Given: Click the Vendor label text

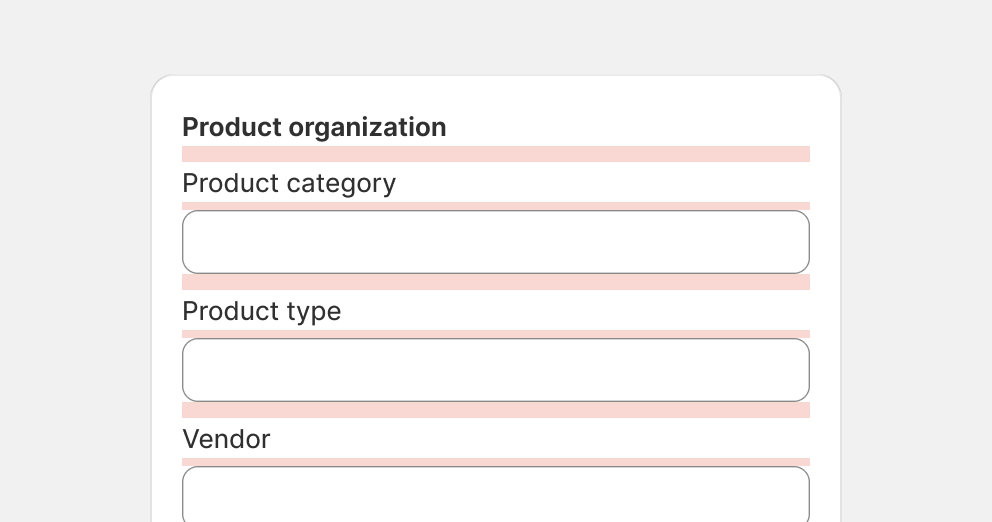Looking at the screenshot, I should click(x=226, y=439).
